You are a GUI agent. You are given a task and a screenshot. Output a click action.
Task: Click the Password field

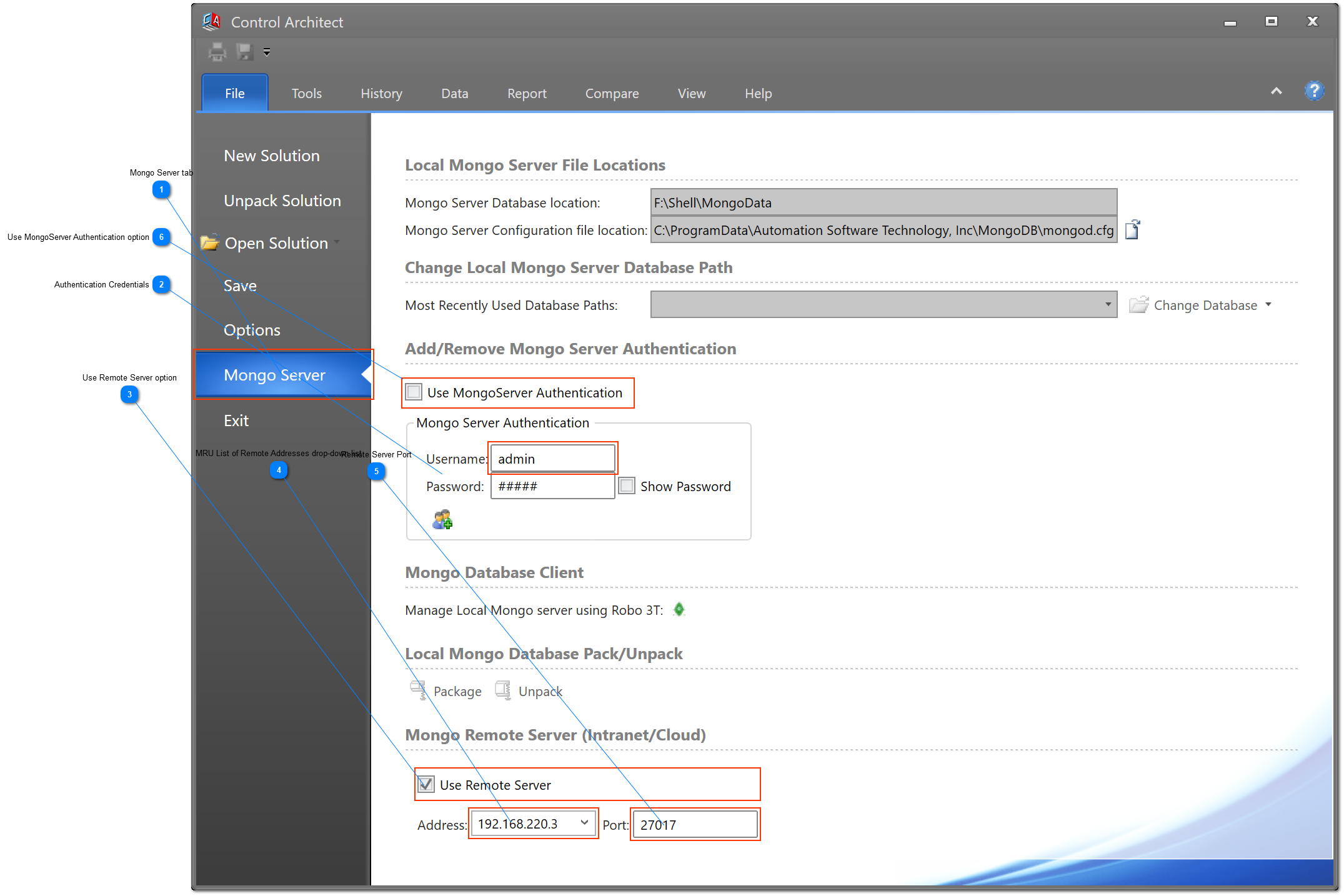pos(552,486)
